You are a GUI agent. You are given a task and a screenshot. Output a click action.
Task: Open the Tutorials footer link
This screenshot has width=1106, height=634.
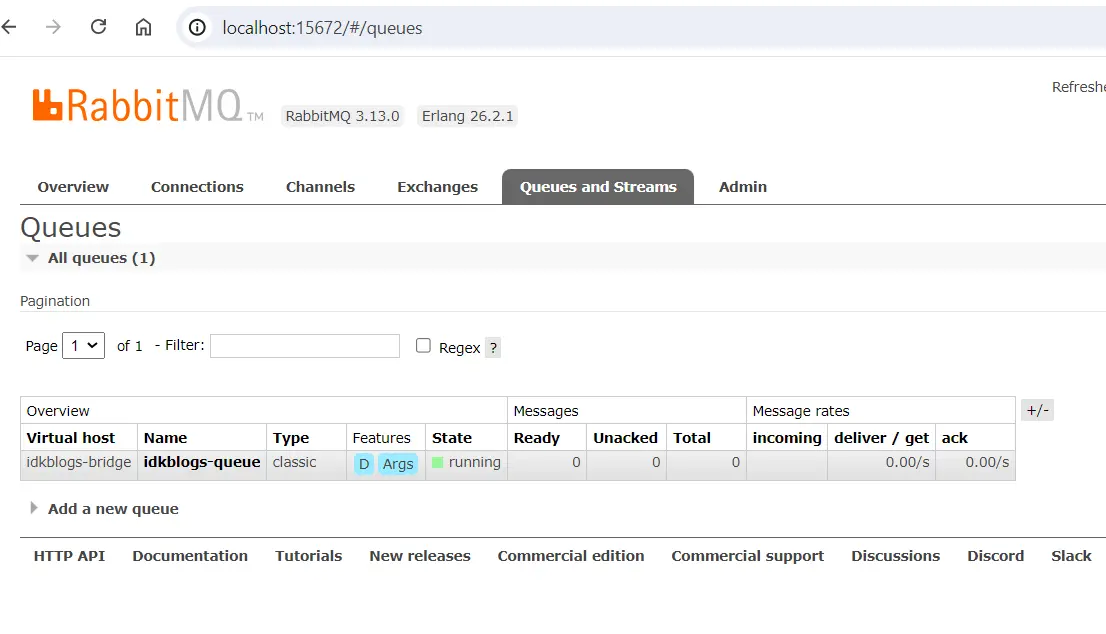pos(308,556)
